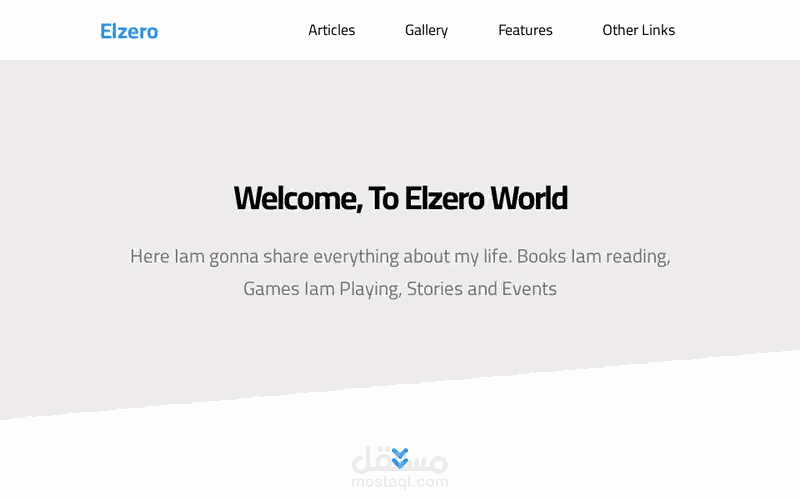The width and height of the screenshot is (800, 500).
Task: Click the Elzero logo
Action: point(129,31)
